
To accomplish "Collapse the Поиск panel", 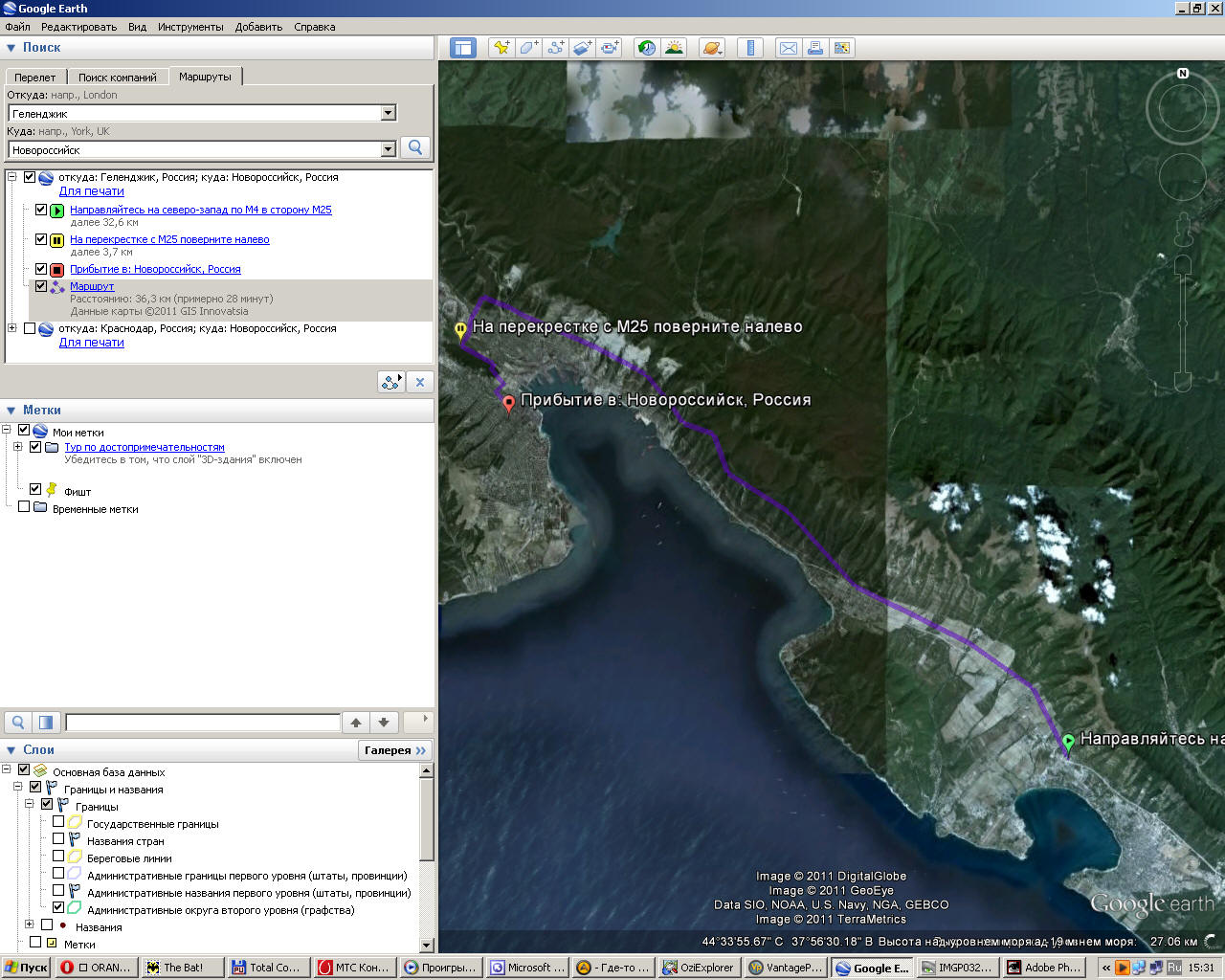I will (x=11, y=48).
